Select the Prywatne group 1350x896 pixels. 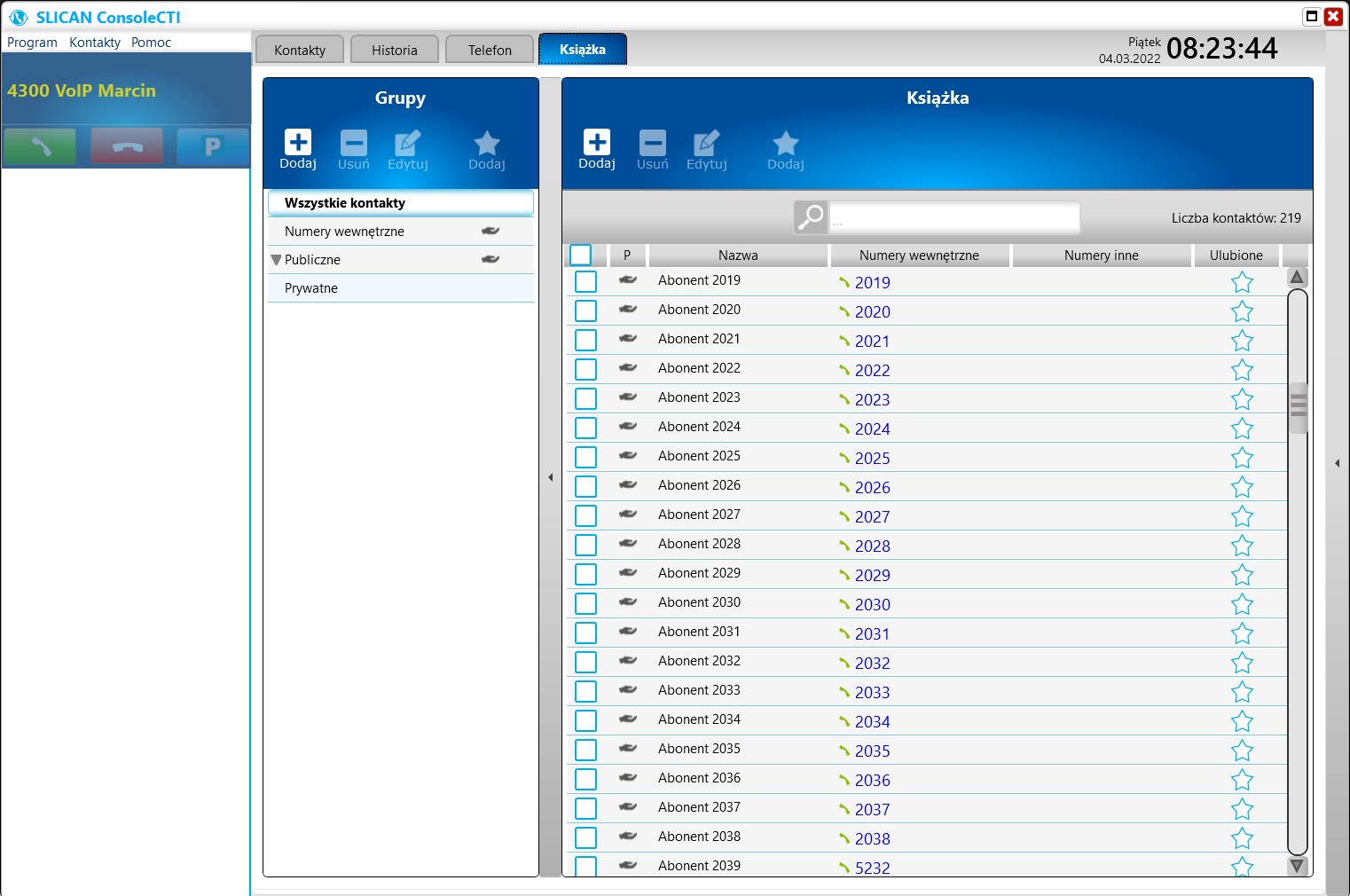401,288
